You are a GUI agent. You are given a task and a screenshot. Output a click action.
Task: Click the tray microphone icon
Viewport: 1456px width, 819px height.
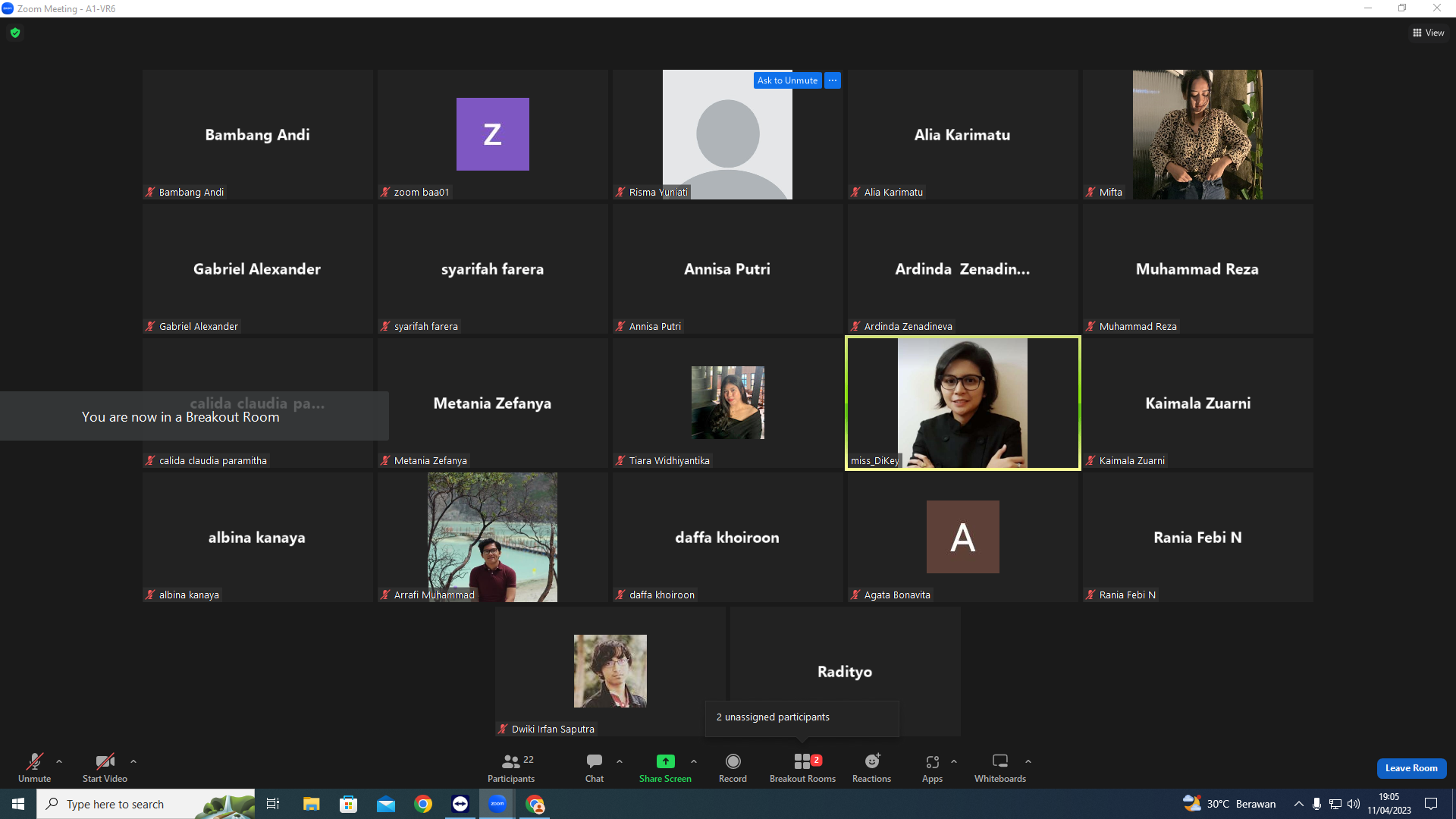coord(1317,804)
